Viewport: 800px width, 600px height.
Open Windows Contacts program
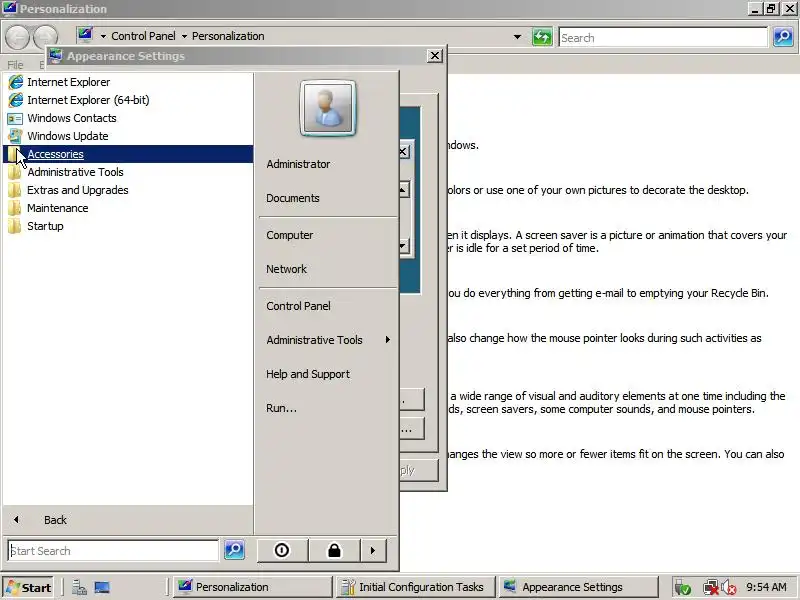coord(128,118)
